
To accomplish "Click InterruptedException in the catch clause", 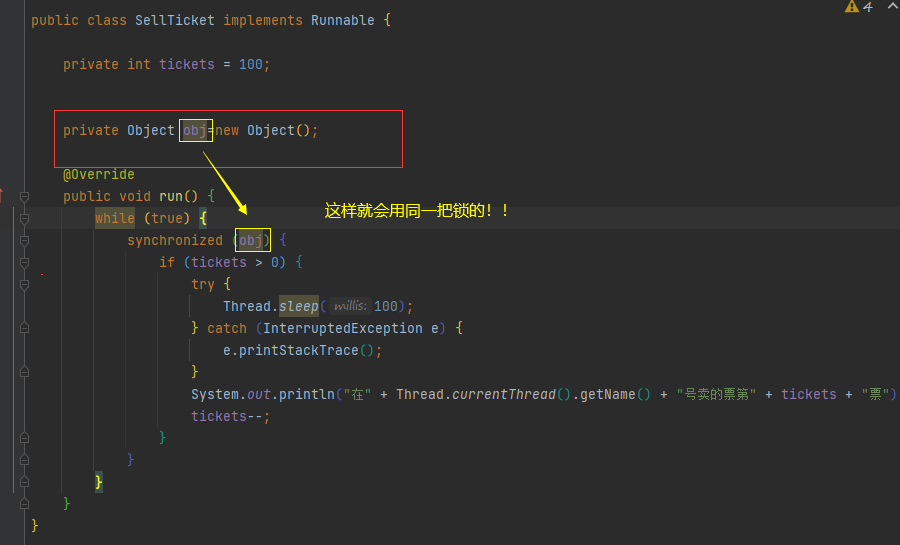I will pos(343,328).
